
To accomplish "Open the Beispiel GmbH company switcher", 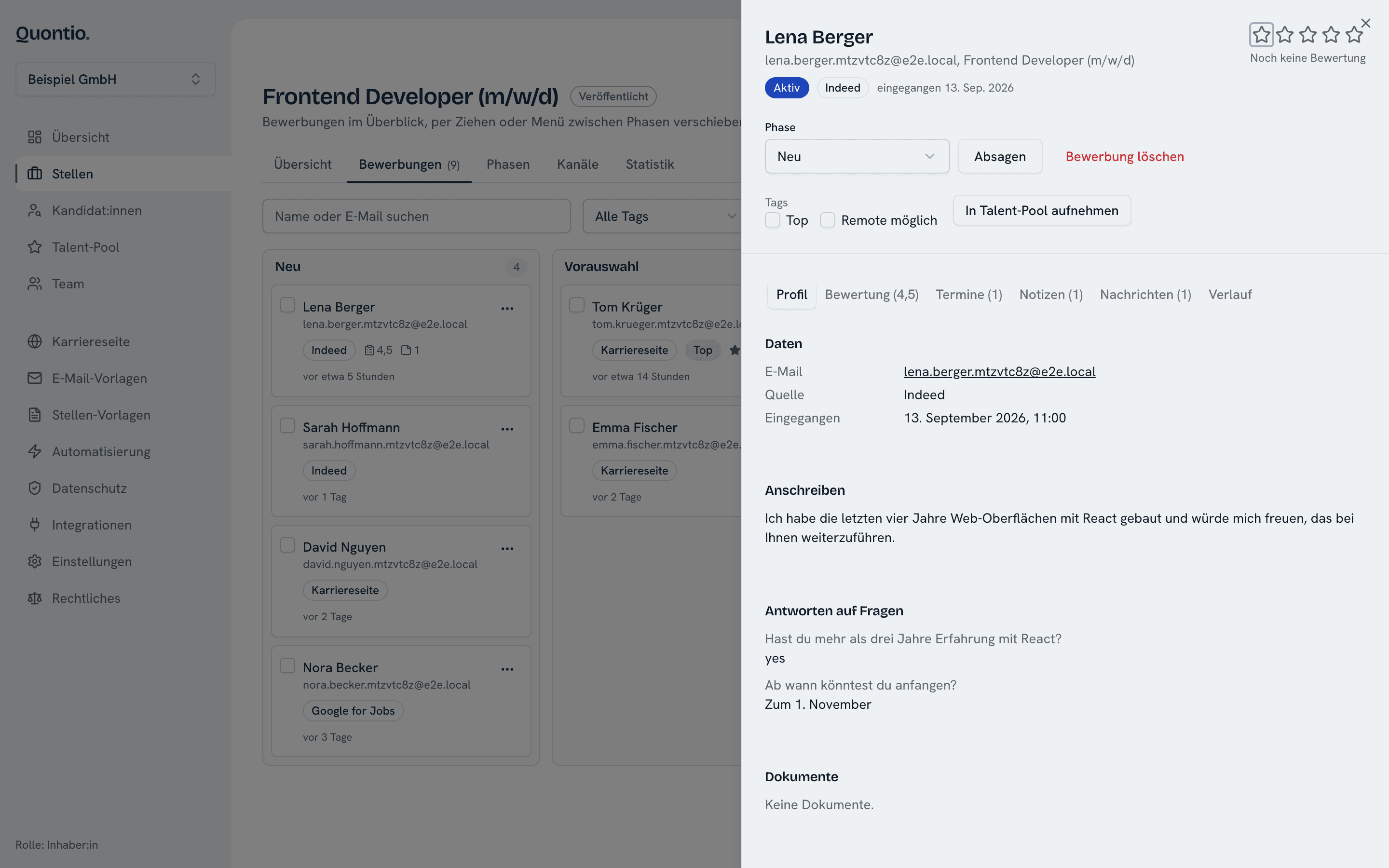I will tap(115, 79).
